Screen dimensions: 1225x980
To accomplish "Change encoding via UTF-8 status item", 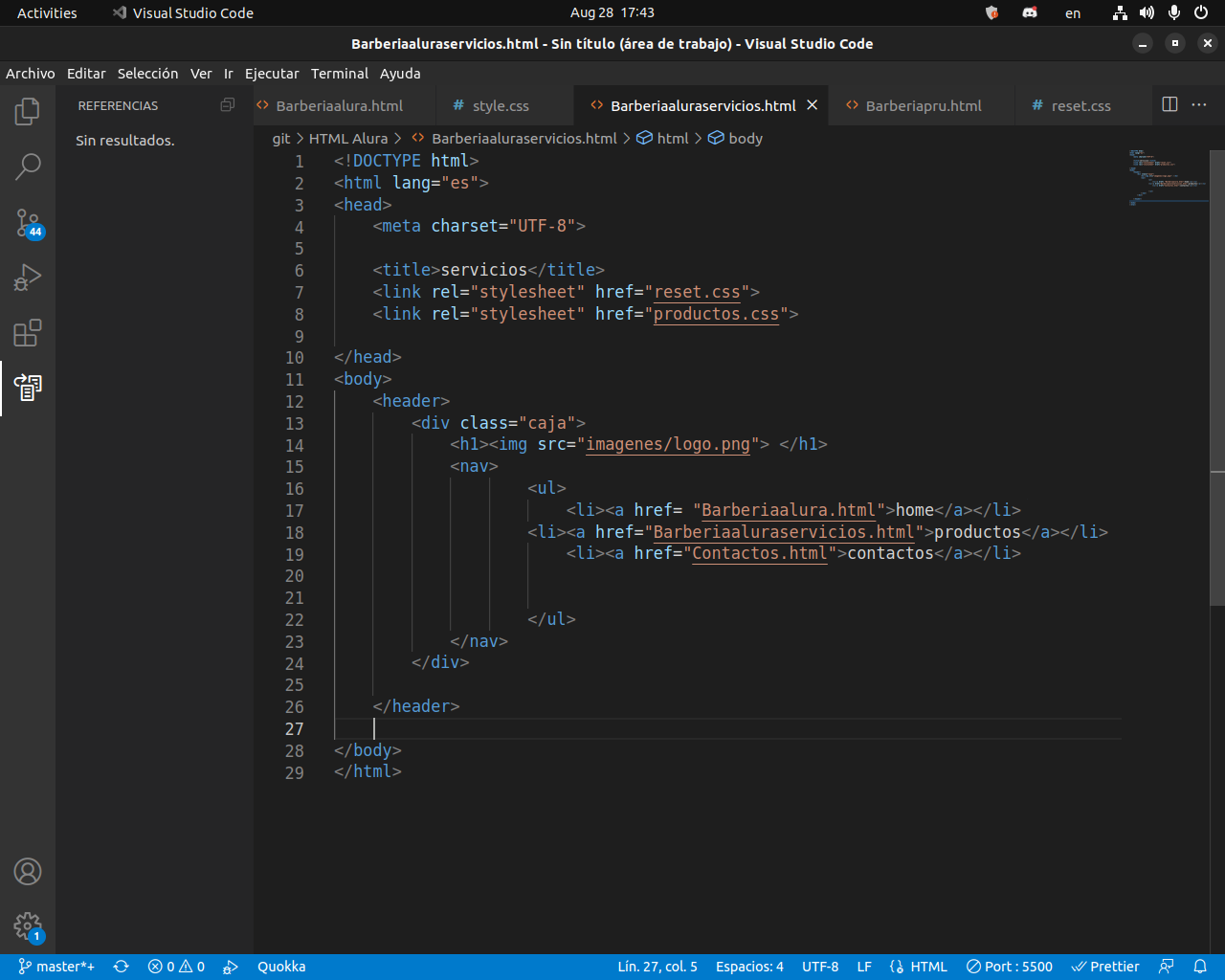I will coord(820,967).
